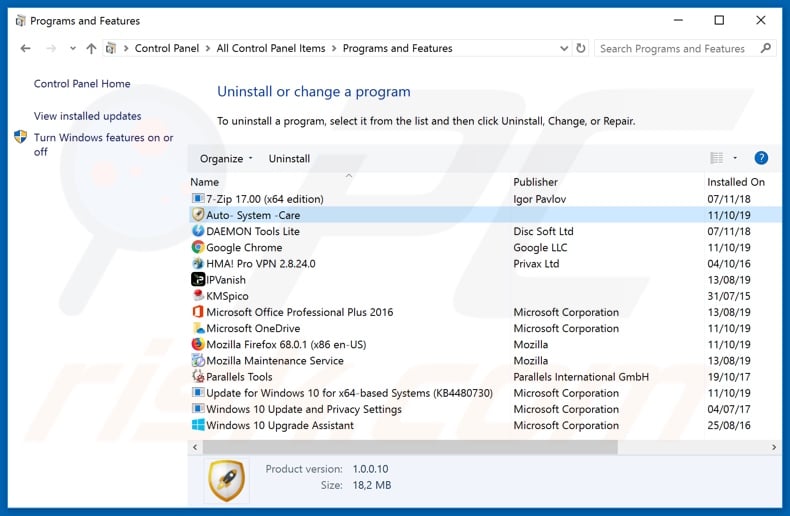The image size is (790, 516).
Task: Click the Windows 10 Upgrade Assistant icon
Action: pos(198,425)
